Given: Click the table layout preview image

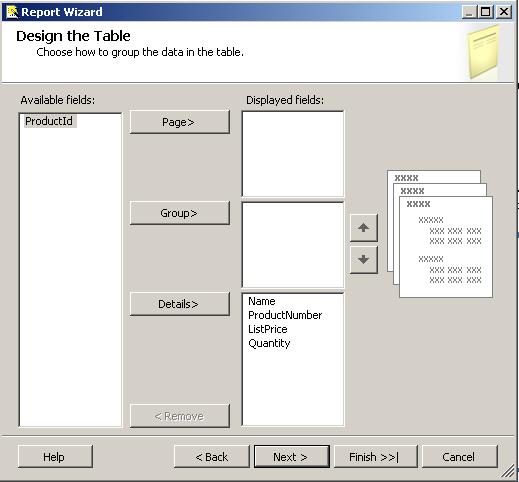Looking at the screenshot, I should 440,234.
